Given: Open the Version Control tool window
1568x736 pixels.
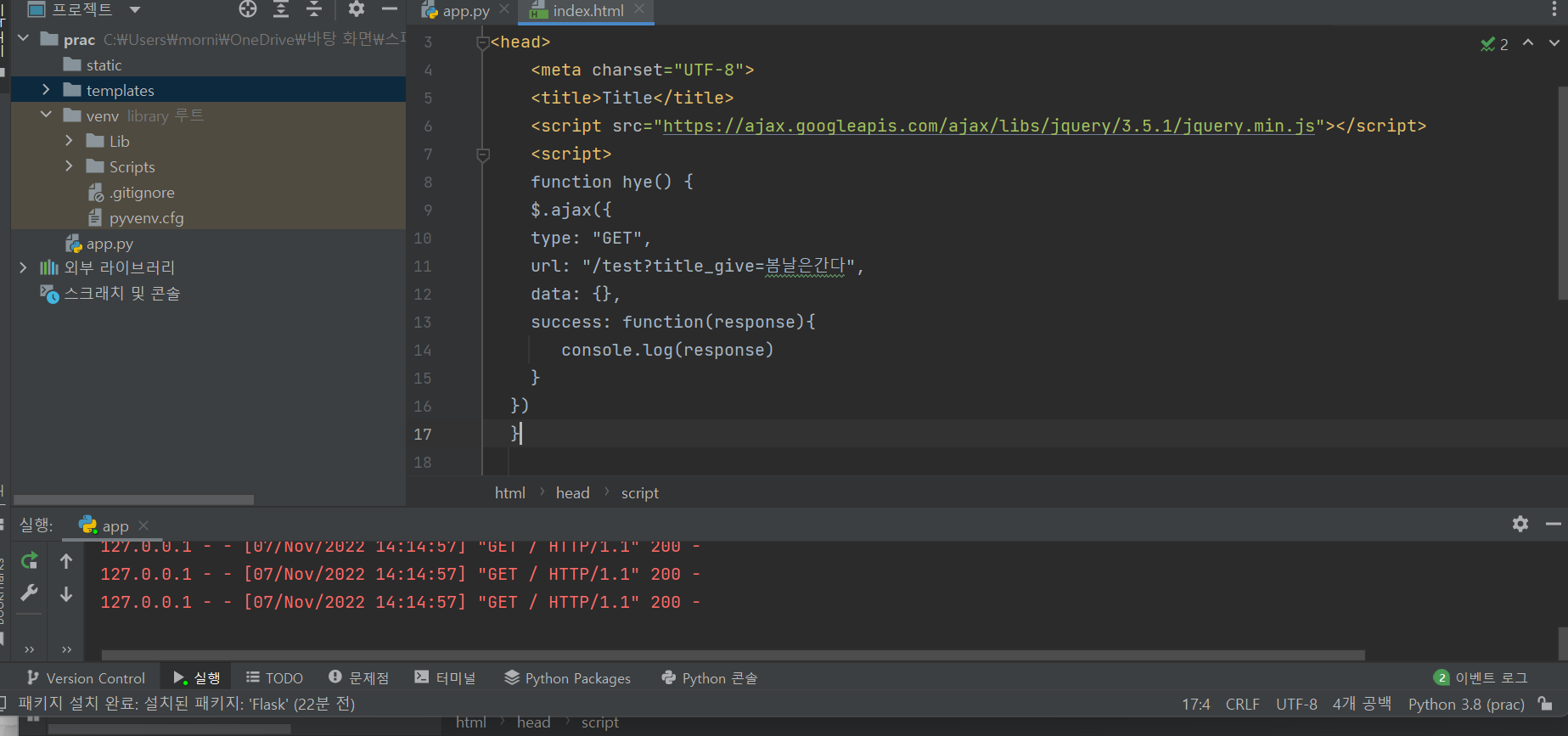Looking at the screenshot, I should pos(86,678).
